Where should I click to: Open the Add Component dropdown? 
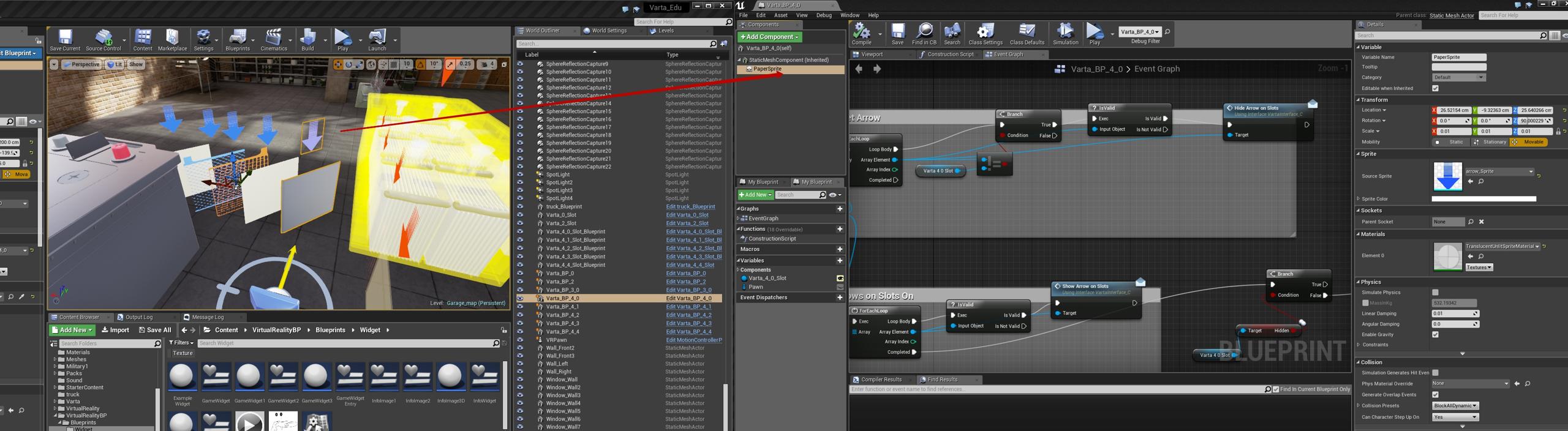[769, 37]
